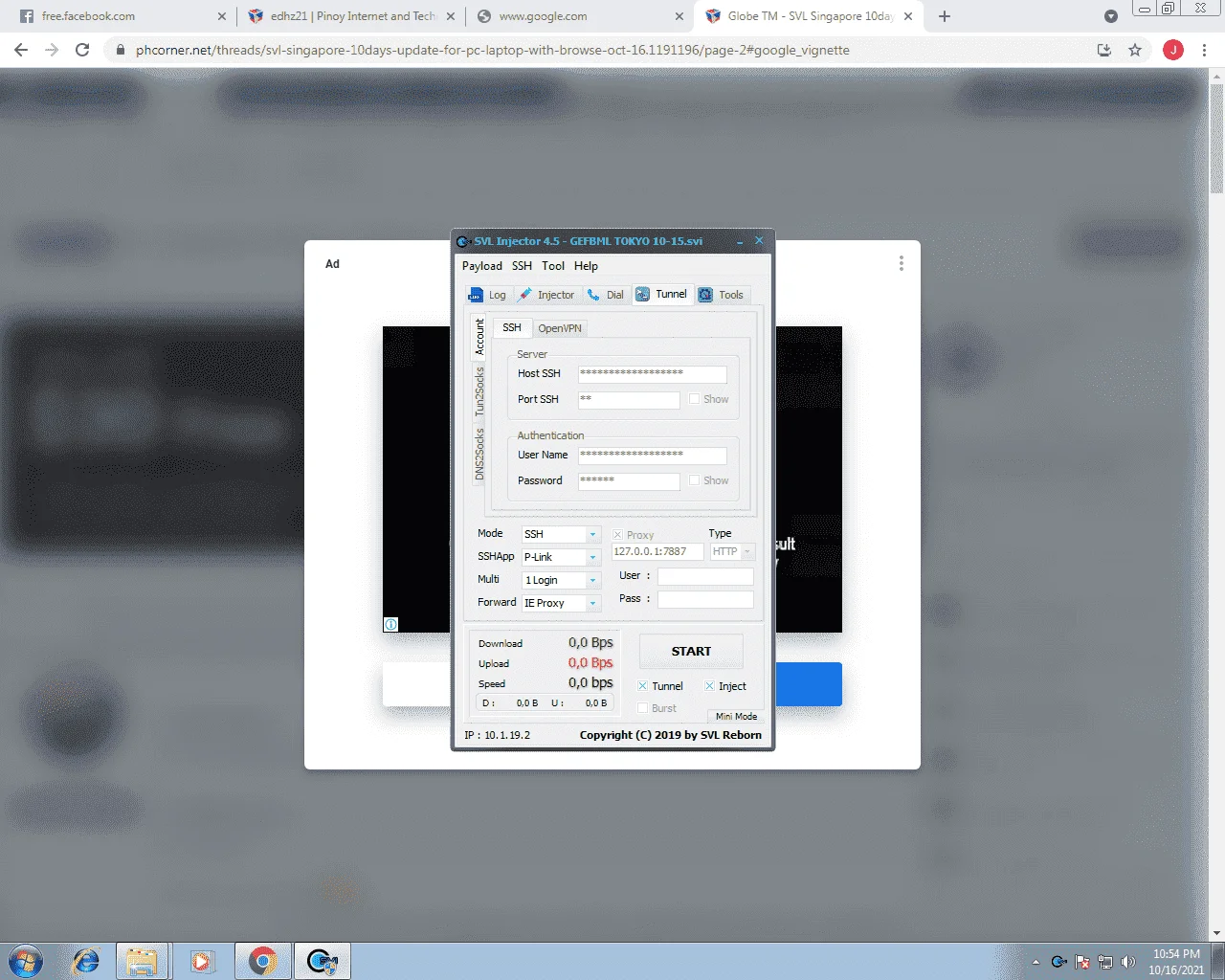Toggle the Inject checkbox
Screen dimensions: 1225x980
tap(709, 686)
